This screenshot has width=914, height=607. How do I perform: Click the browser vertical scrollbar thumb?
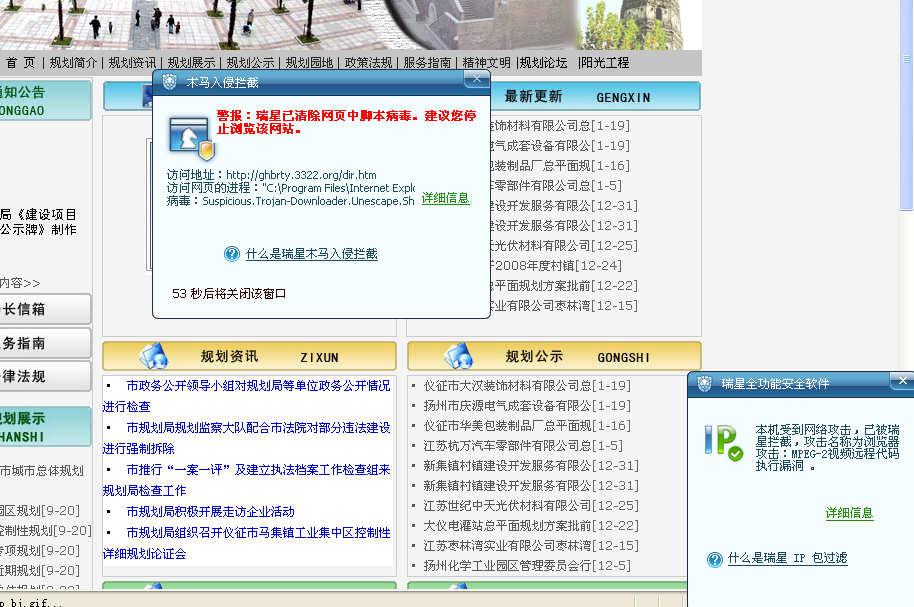[x=906, y=105]
